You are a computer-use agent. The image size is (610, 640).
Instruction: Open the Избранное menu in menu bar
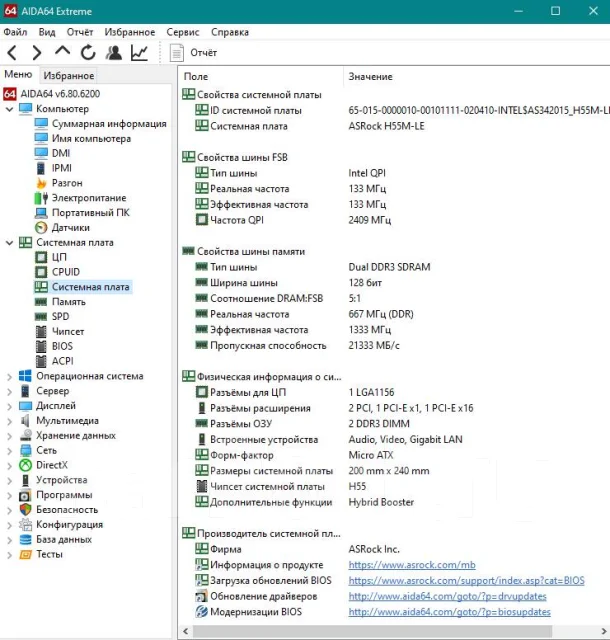(130, 32)
